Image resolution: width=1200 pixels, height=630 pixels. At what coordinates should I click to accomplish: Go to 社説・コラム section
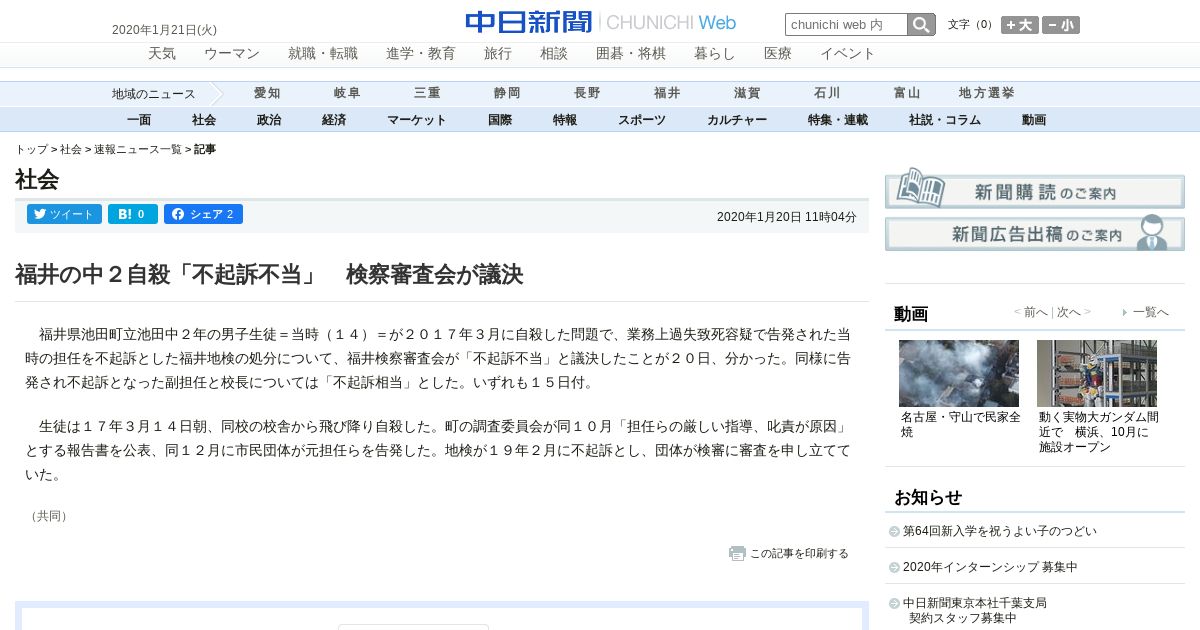tap(945, 120)
